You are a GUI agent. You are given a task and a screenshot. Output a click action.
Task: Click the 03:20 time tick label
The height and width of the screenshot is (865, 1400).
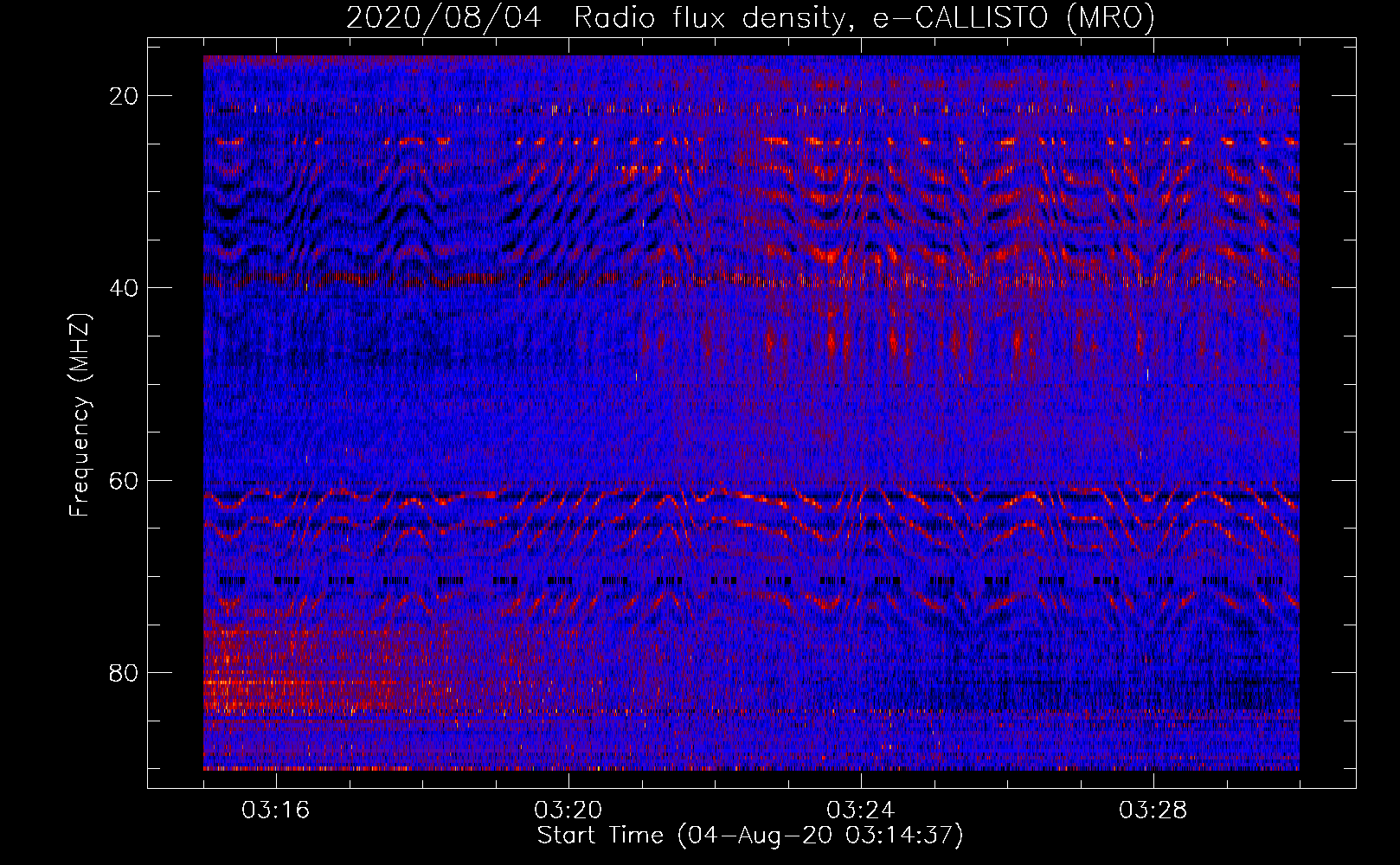pos(568,811)
